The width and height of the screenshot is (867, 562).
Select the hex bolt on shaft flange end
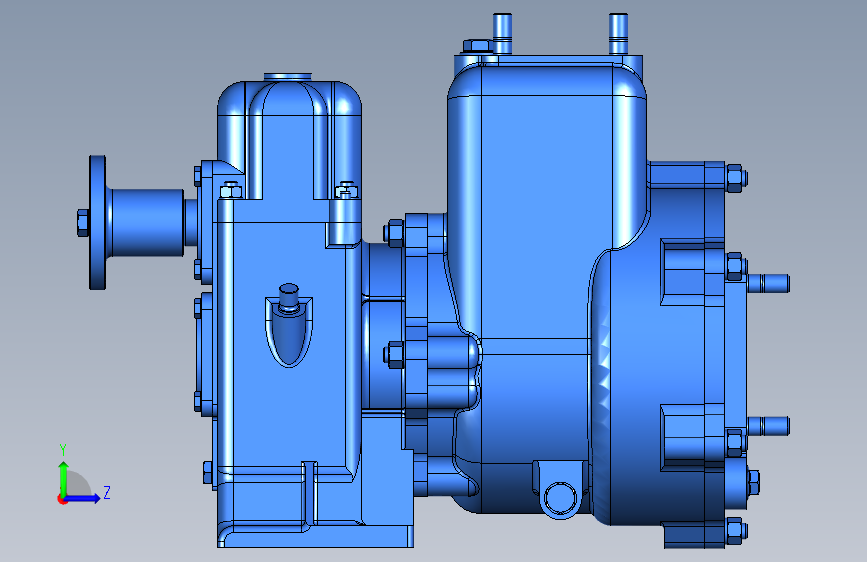click(x=83, y=223)
